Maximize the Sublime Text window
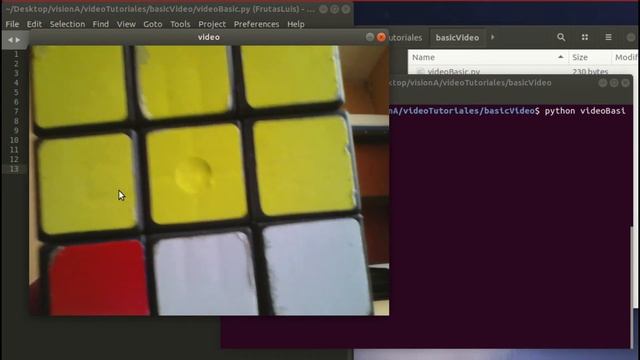The height and width of the screenshot is (360, 640). pyautogui.click(x=335, y=9)
